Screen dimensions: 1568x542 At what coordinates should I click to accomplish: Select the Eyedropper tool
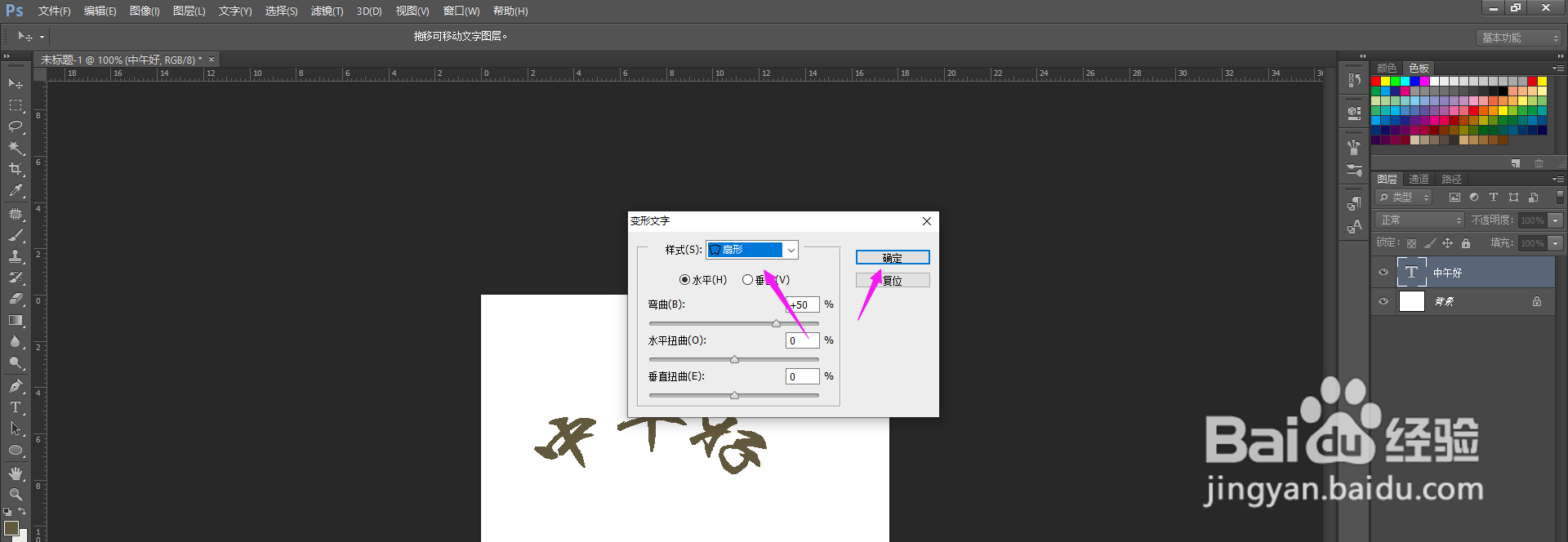tap(16, 190)
